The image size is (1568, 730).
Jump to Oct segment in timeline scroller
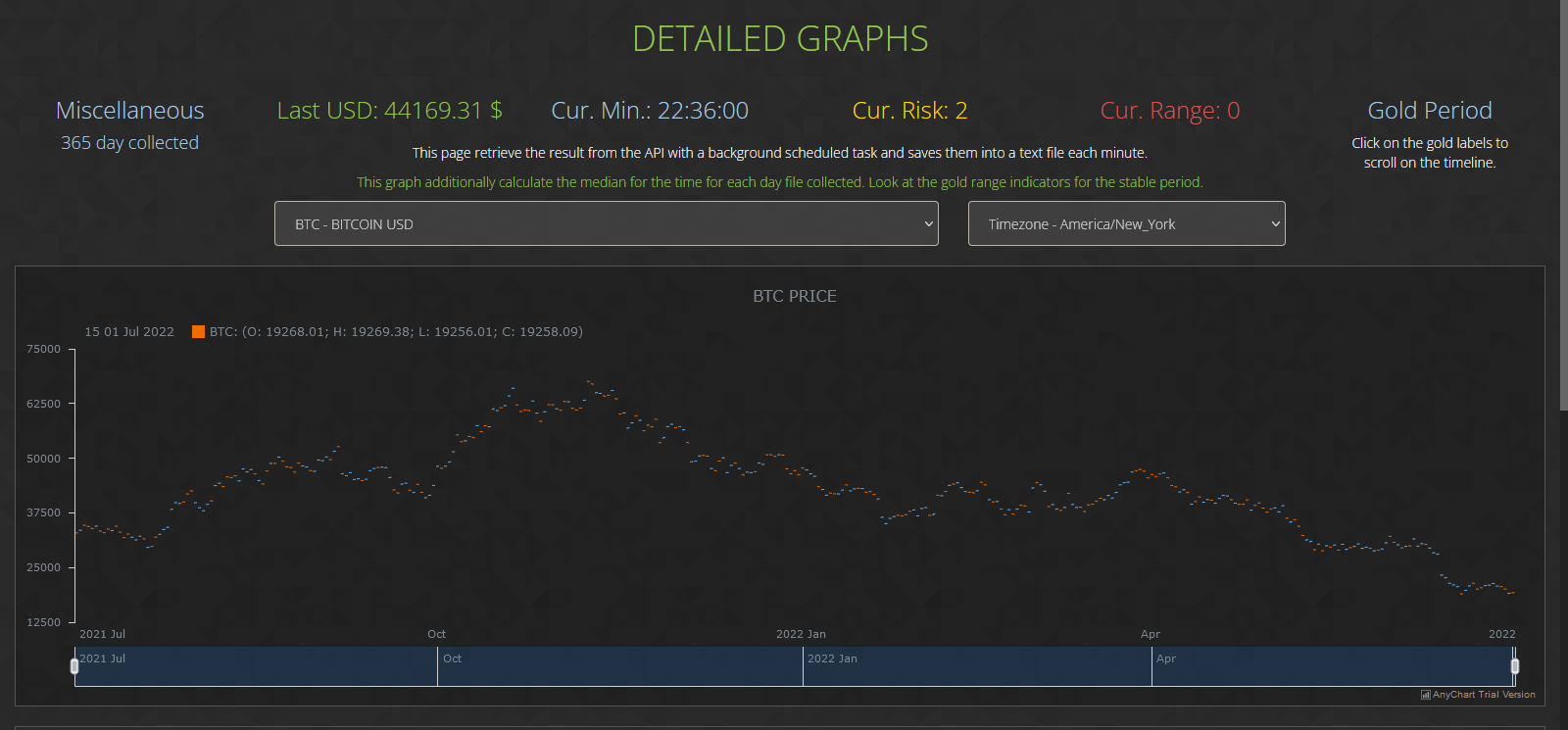click(x=619, y=667)
